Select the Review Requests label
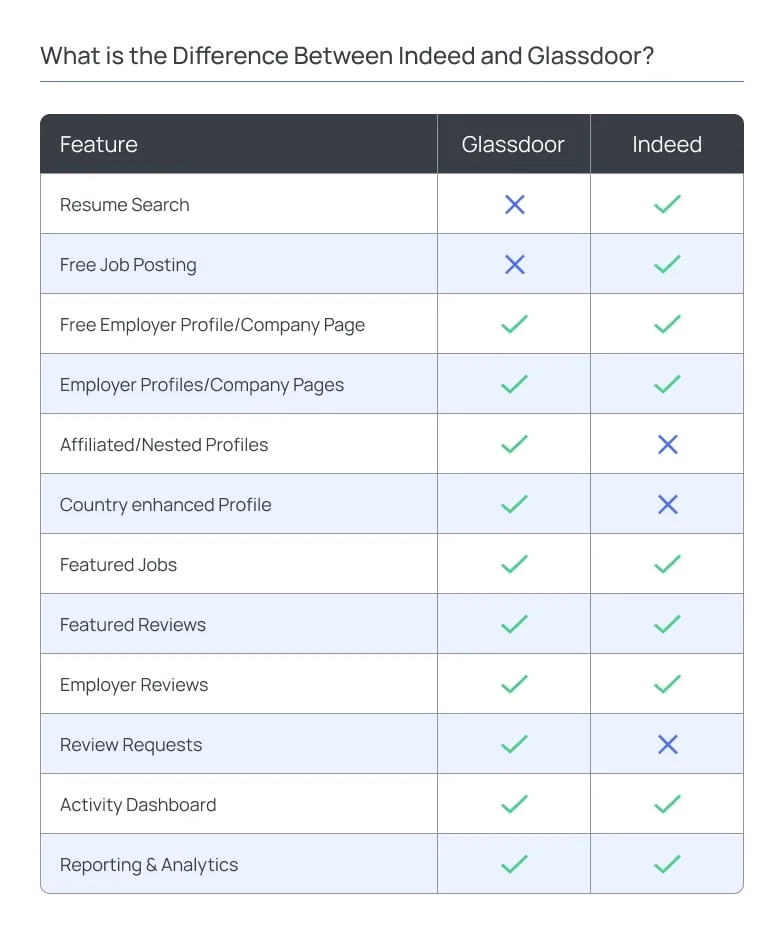 131,745
